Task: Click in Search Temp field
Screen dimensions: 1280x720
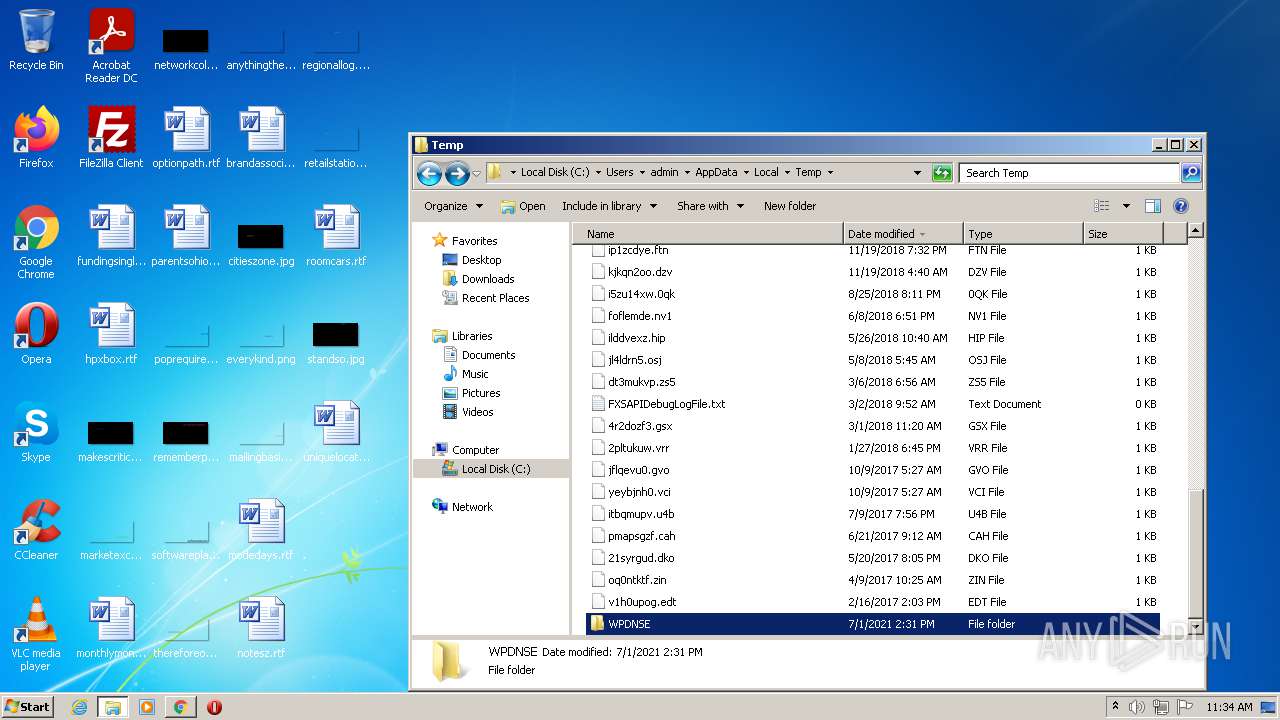Action: pyautogui.click(x=1070, y=173)
